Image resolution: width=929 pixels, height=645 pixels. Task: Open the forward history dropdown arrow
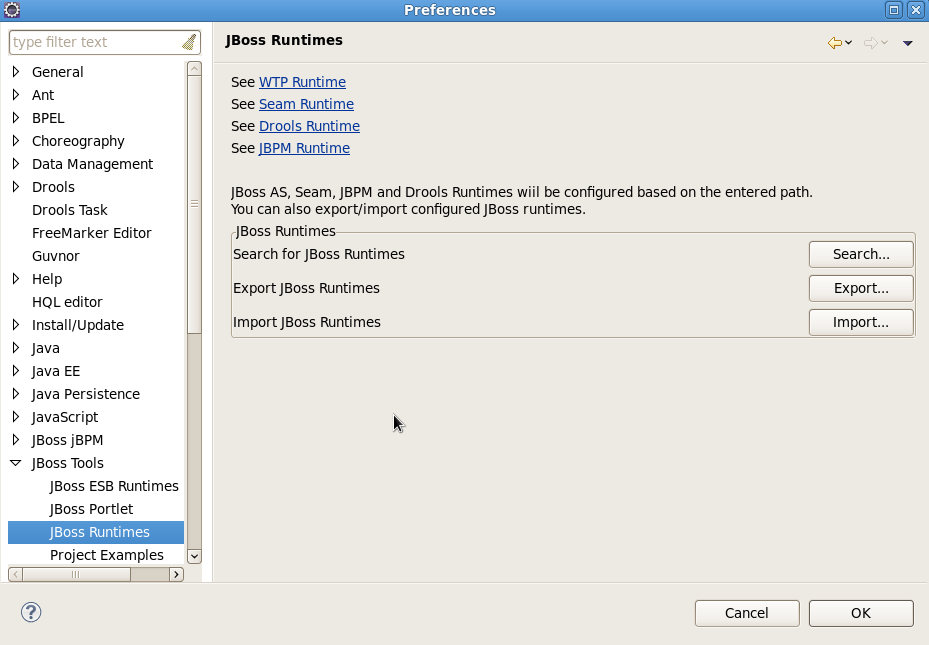(884, 43)
